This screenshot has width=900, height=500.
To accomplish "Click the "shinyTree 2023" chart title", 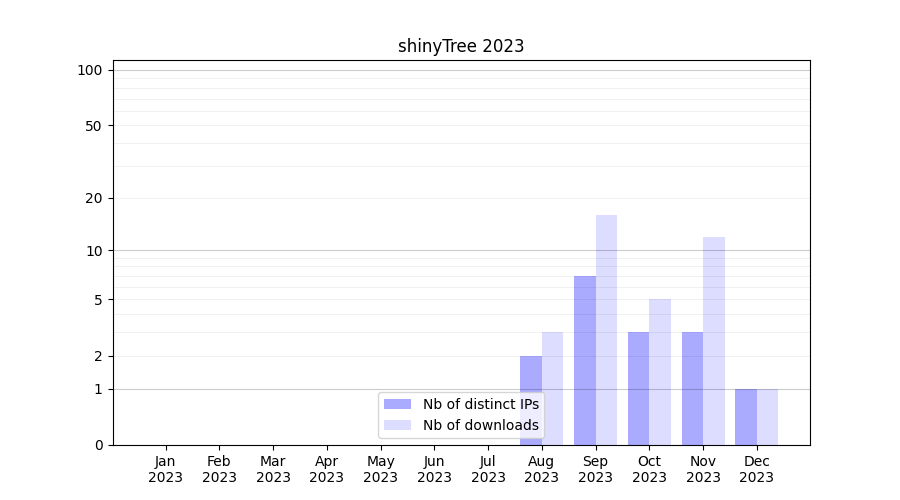I will tap(461, 46).
